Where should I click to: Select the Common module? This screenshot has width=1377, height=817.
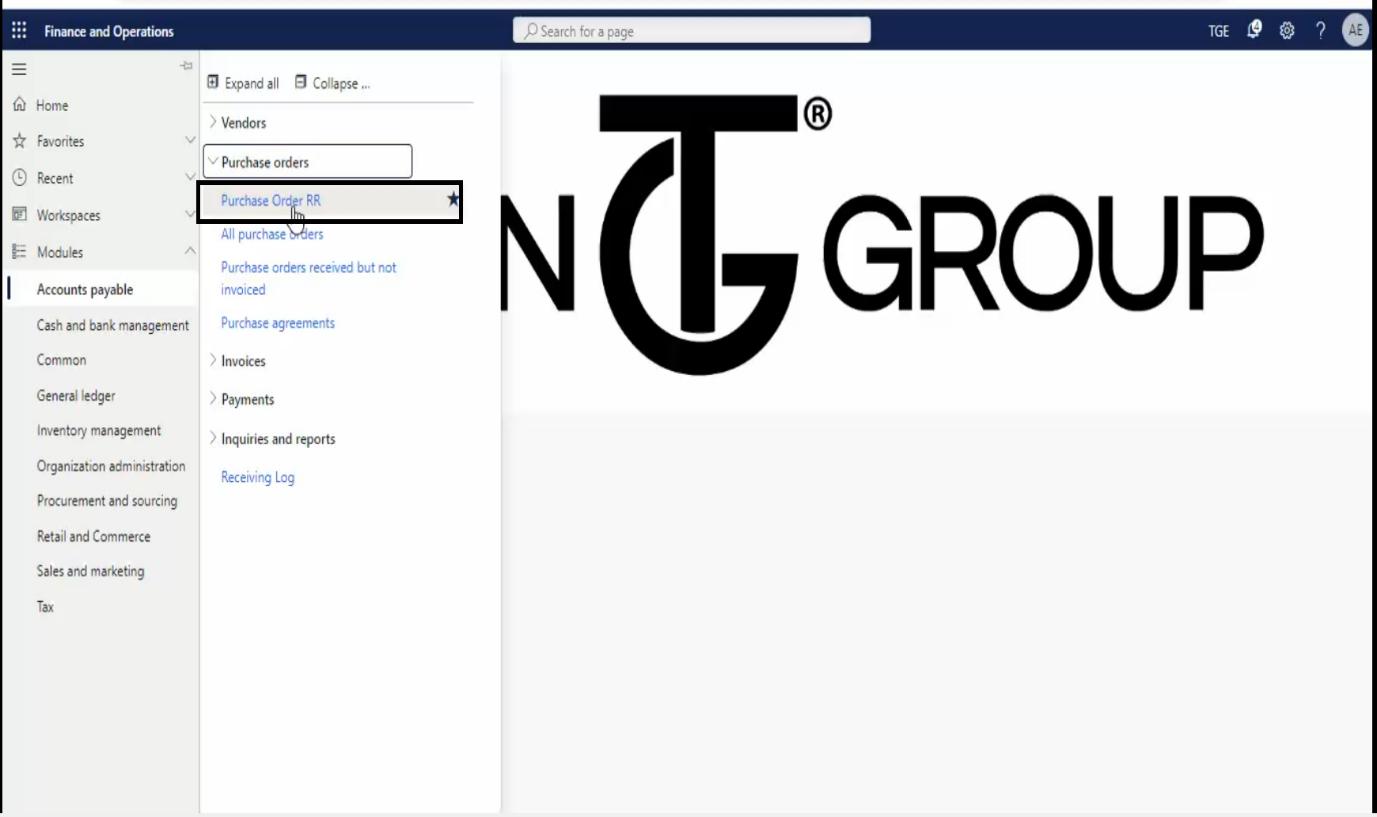62,360
